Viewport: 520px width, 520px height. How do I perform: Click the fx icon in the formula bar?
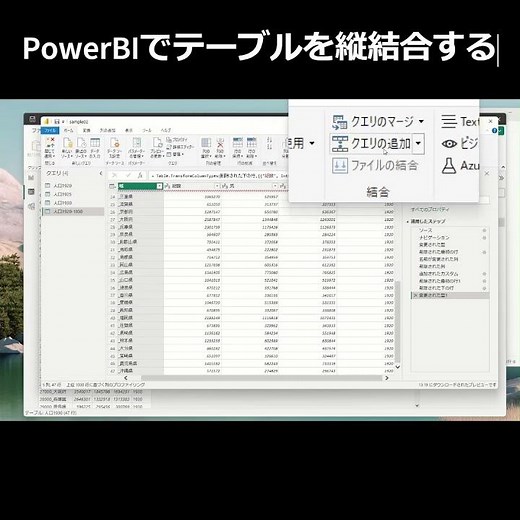(x=140, y=175)
